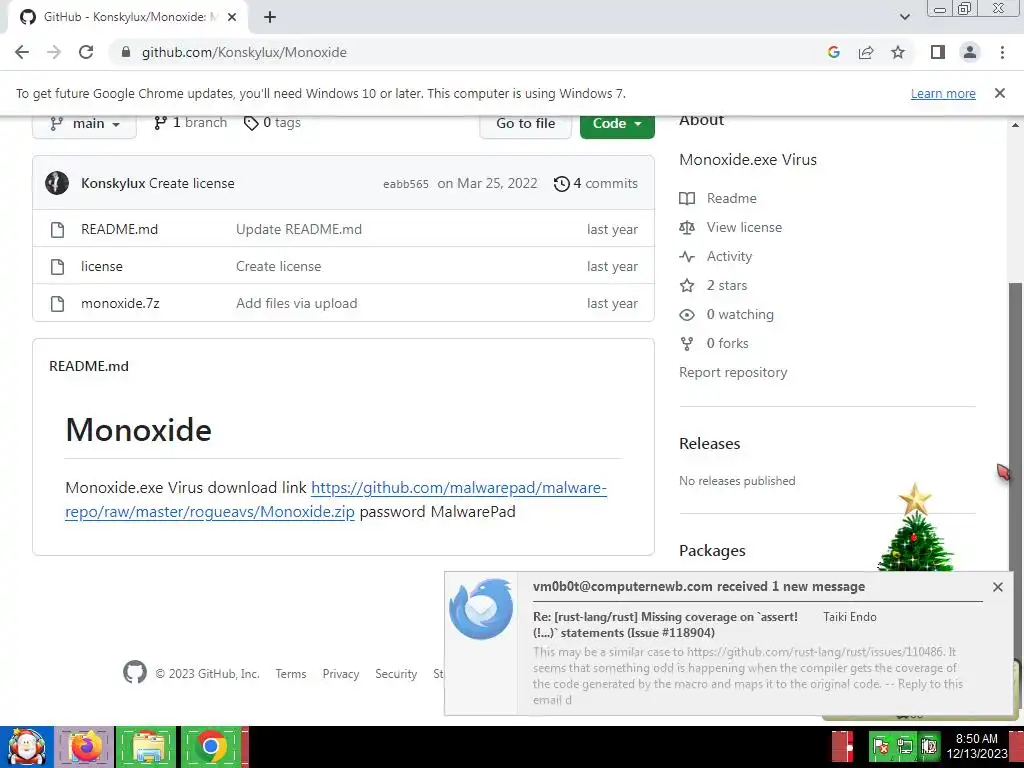
Task: View the 4 commits history
Action: coord(596,184)
